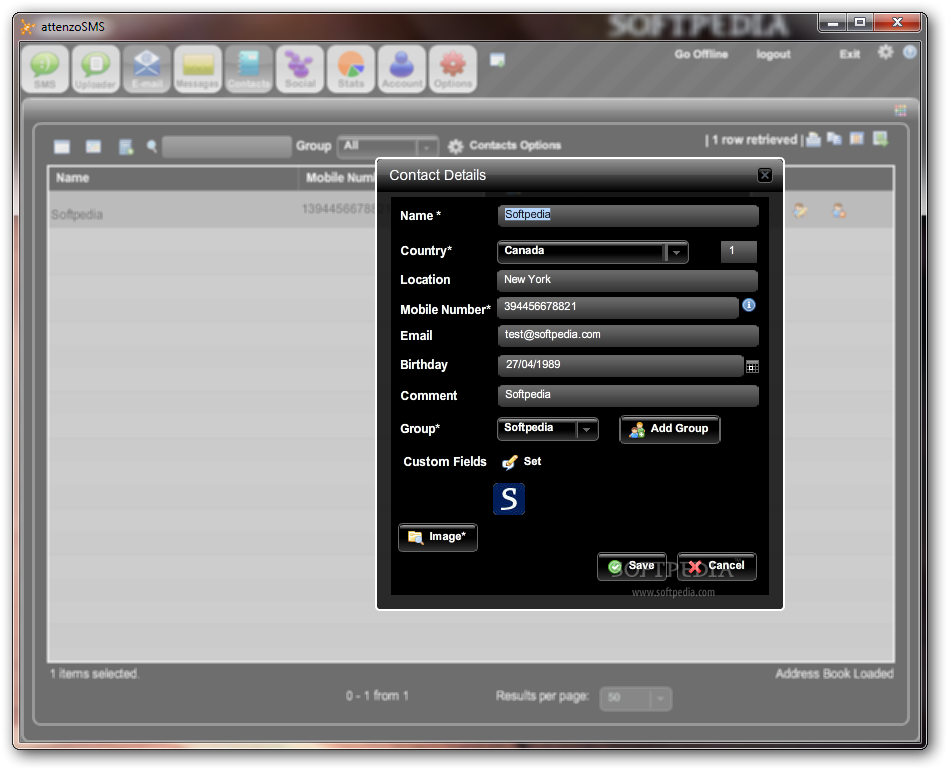This screenshot has height=770, width=948.
Task: Click the search magnifier icon in contacts toolbar
Action: (x=152, y=146)
